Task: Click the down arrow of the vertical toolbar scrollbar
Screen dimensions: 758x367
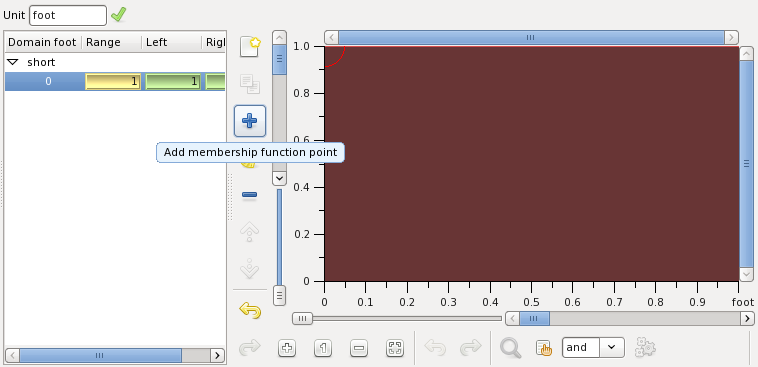Action: 279,178
